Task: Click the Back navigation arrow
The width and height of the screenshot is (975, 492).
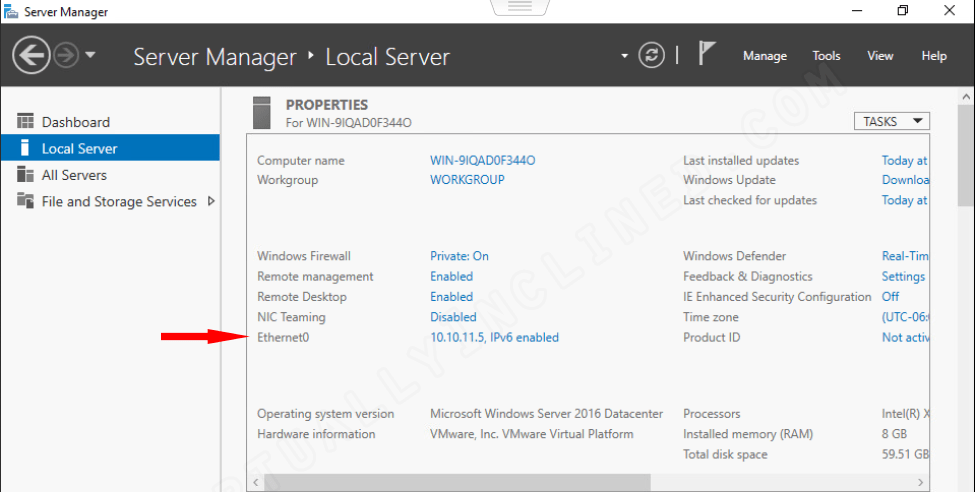Action: pyautogui.click(x=31, y=55)
